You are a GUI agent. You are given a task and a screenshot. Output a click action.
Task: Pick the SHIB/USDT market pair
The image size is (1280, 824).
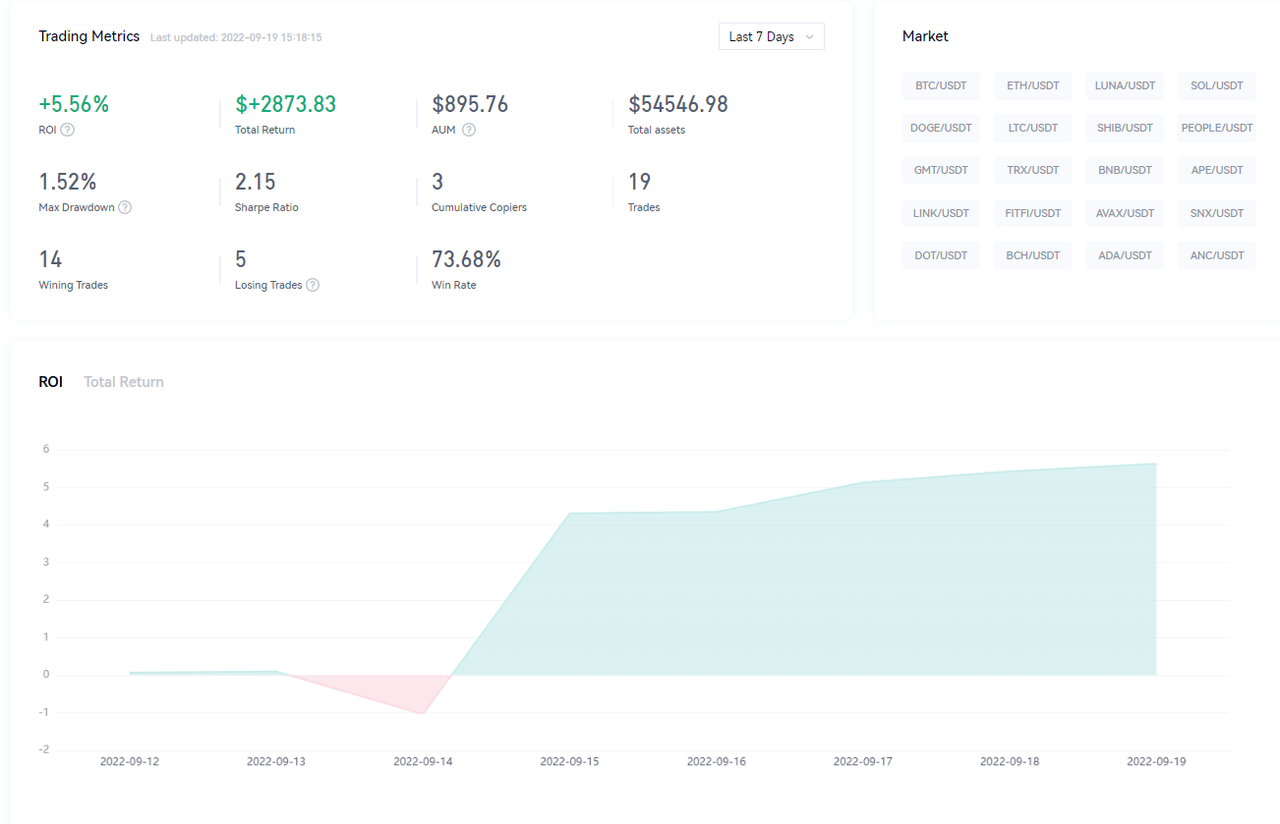(x=1125, y=128)
